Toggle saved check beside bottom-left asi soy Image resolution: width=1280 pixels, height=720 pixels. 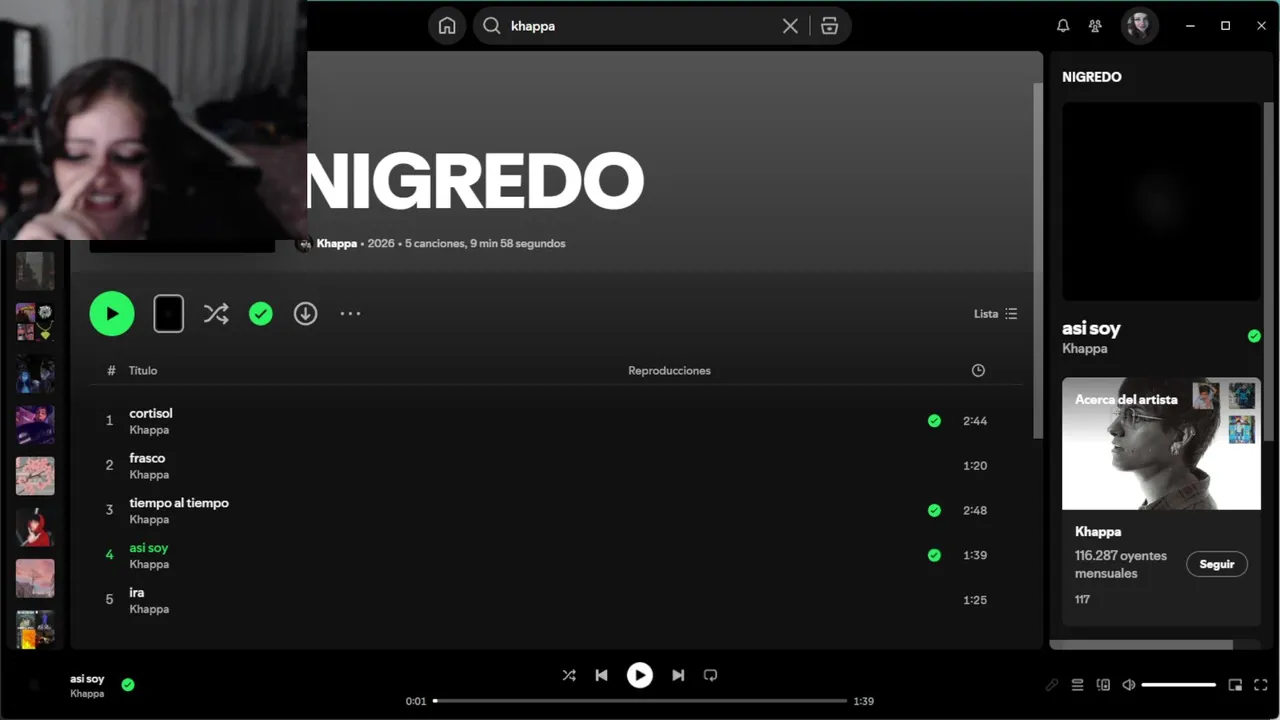[128, 685]
